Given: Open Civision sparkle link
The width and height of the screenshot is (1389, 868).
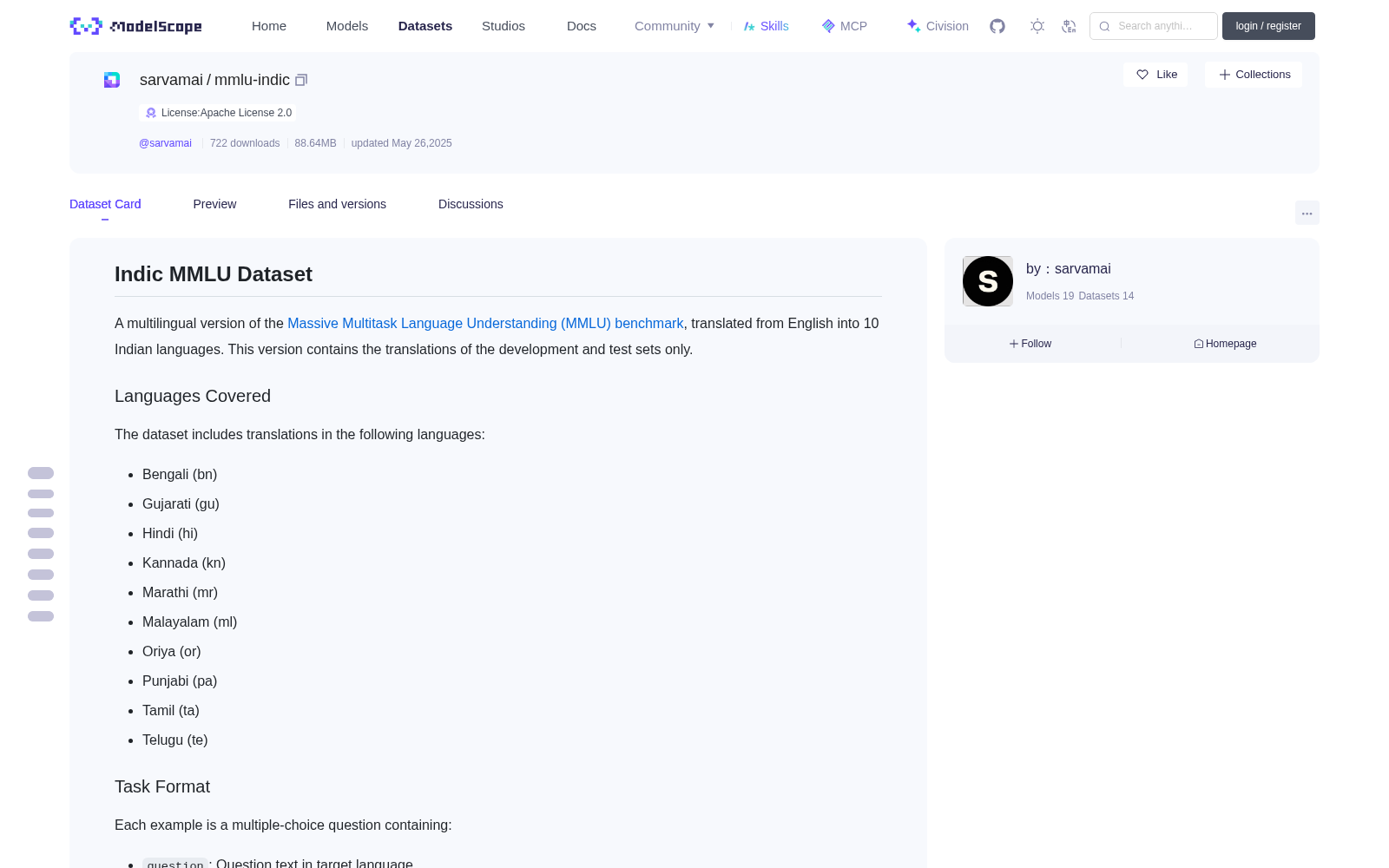Looking at the screenshot, I should pos(937,26).
